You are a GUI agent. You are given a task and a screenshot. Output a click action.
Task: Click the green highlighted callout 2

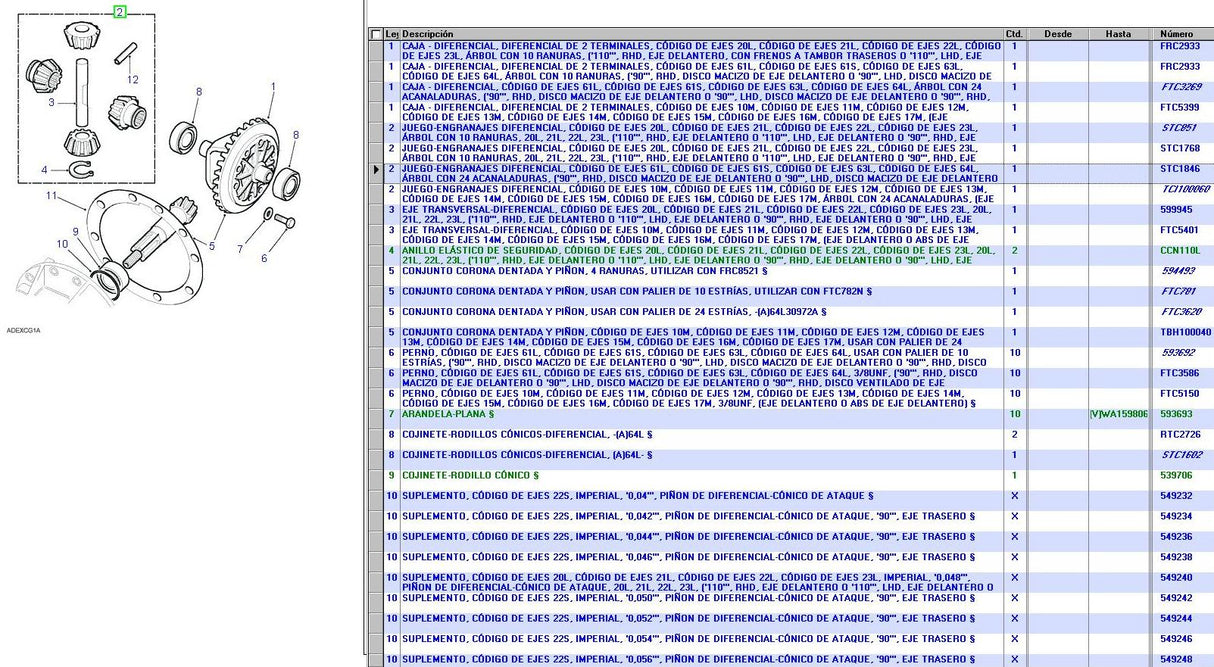tap(120, 12)
